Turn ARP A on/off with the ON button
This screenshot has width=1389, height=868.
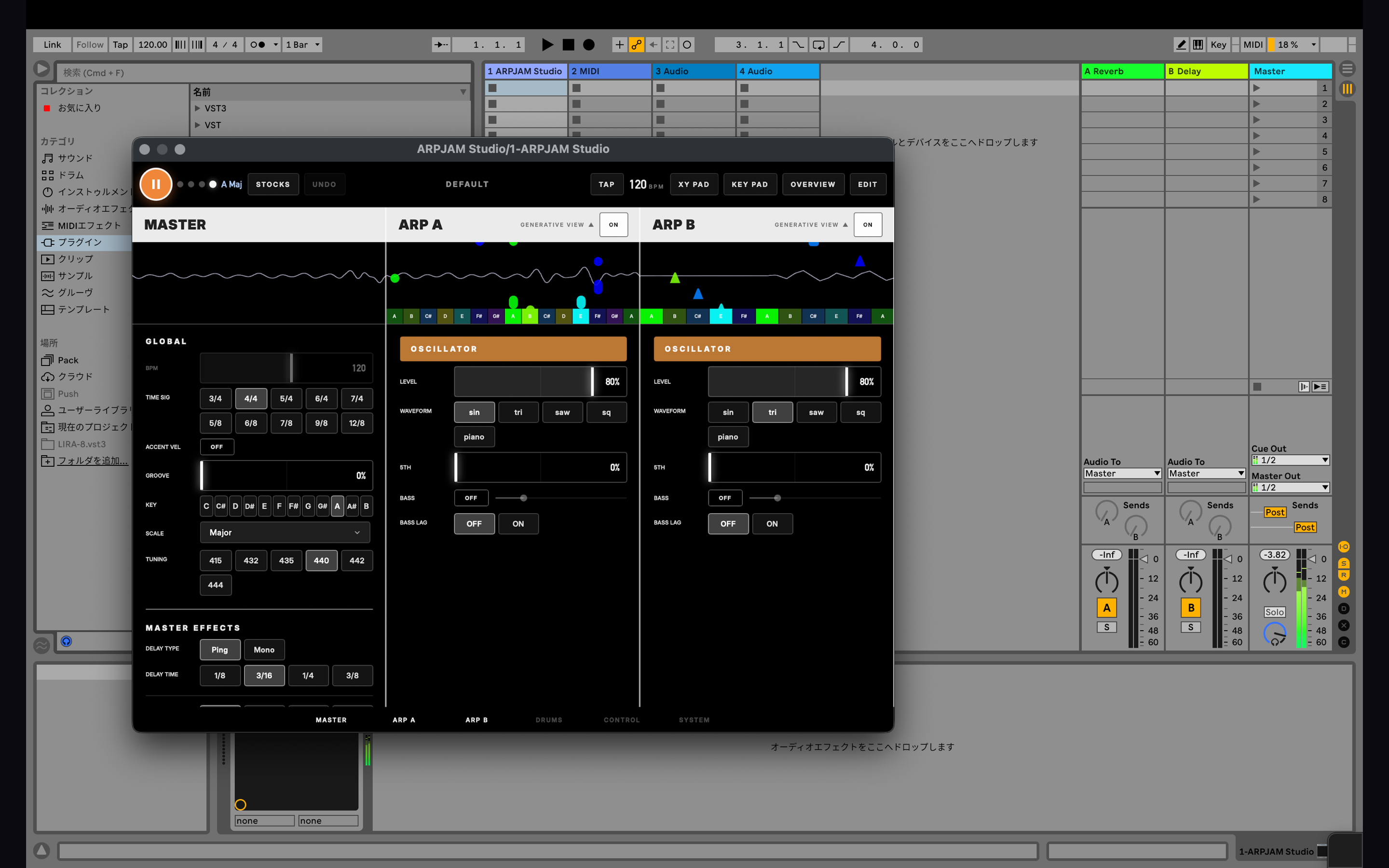point(613,224)
